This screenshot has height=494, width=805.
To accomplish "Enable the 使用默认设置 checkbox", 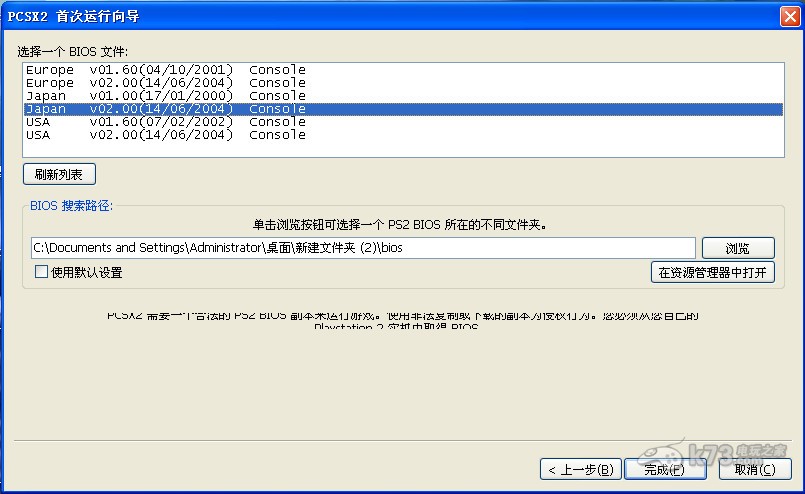I will 41,272.
